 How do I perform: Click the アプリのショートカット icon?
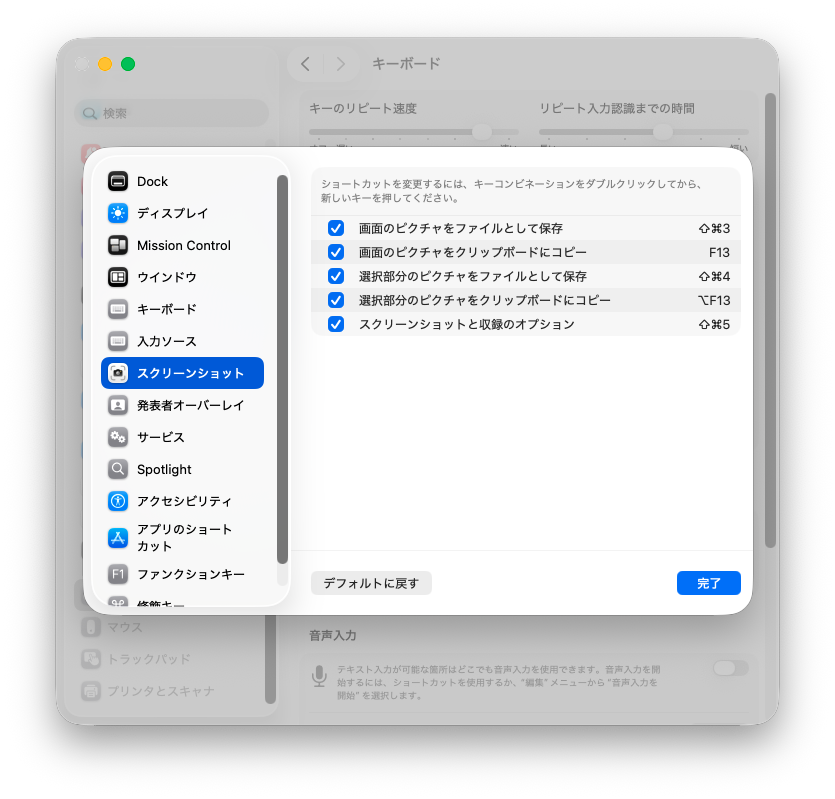coord(118,538)
